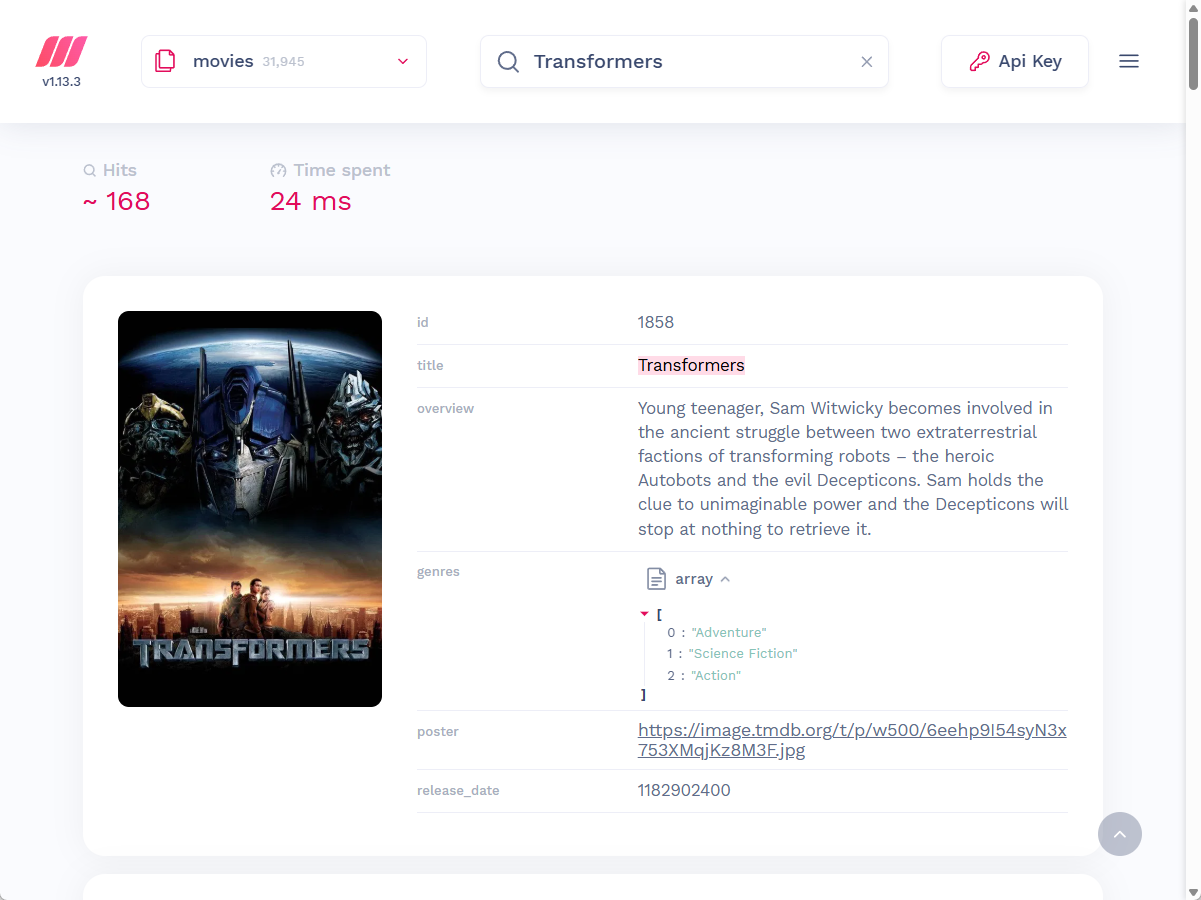Click the highlighted Transformers title

coord(691,365)
